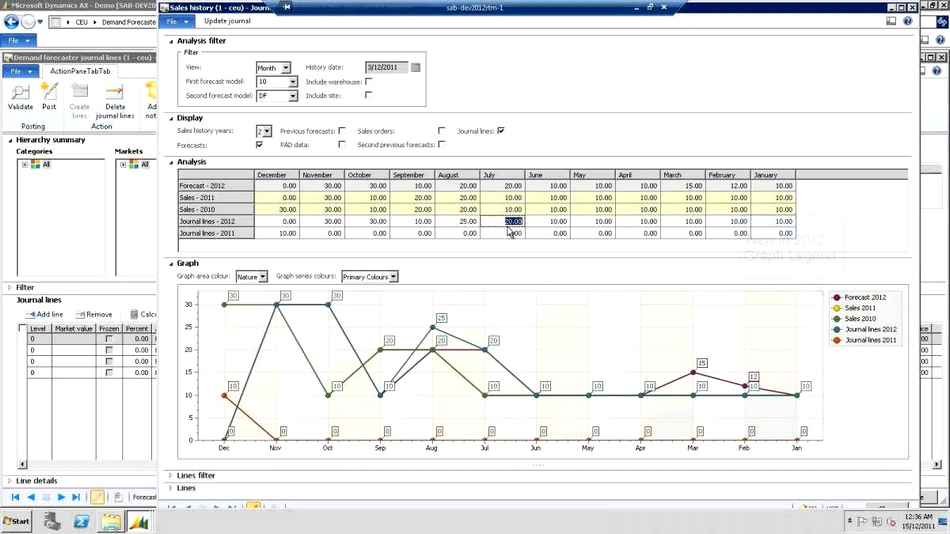Toggle the Include site checkbox
Viewport: 950px width, 534px height.
click(x=369, y=95)
